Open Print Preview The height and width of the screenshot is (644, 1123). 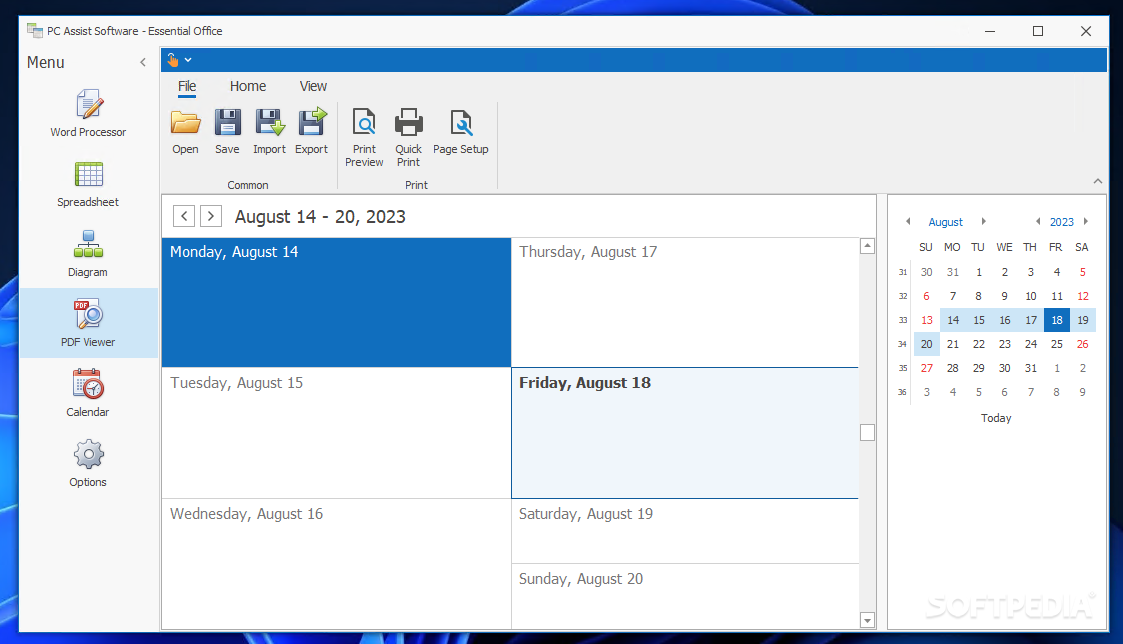point(364,138)
